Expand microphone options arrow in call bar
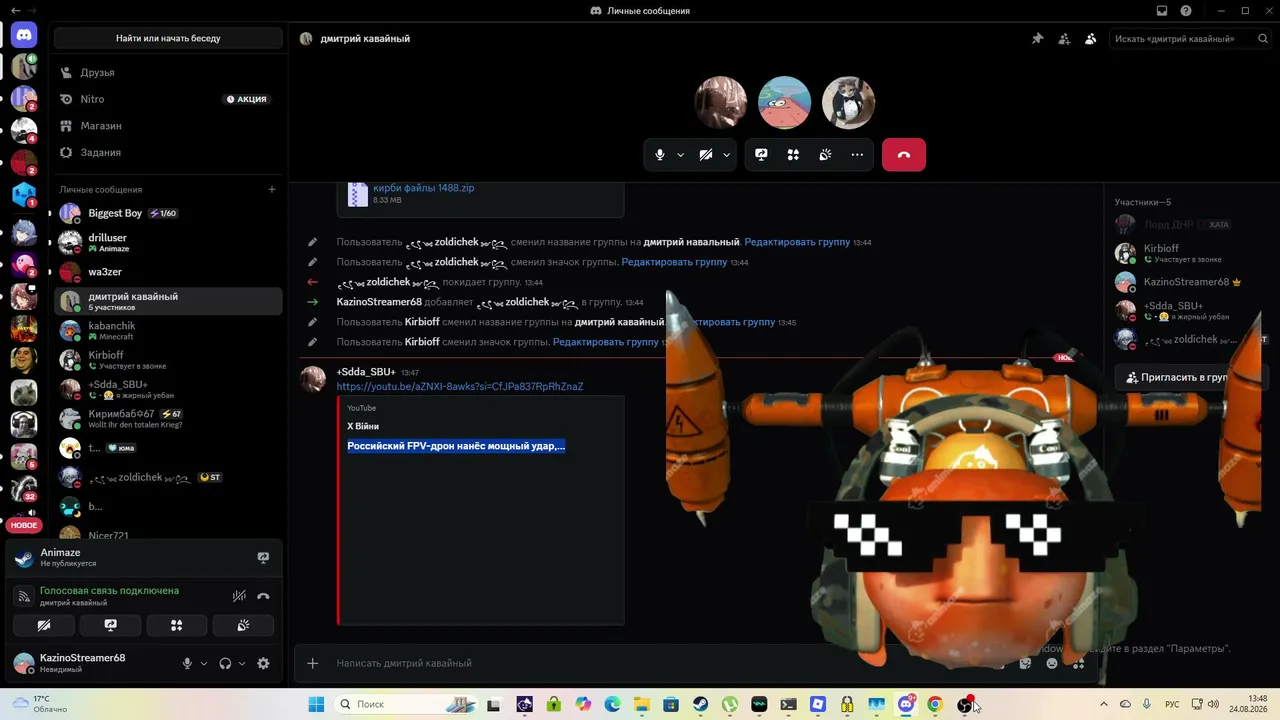 (681, 155)
